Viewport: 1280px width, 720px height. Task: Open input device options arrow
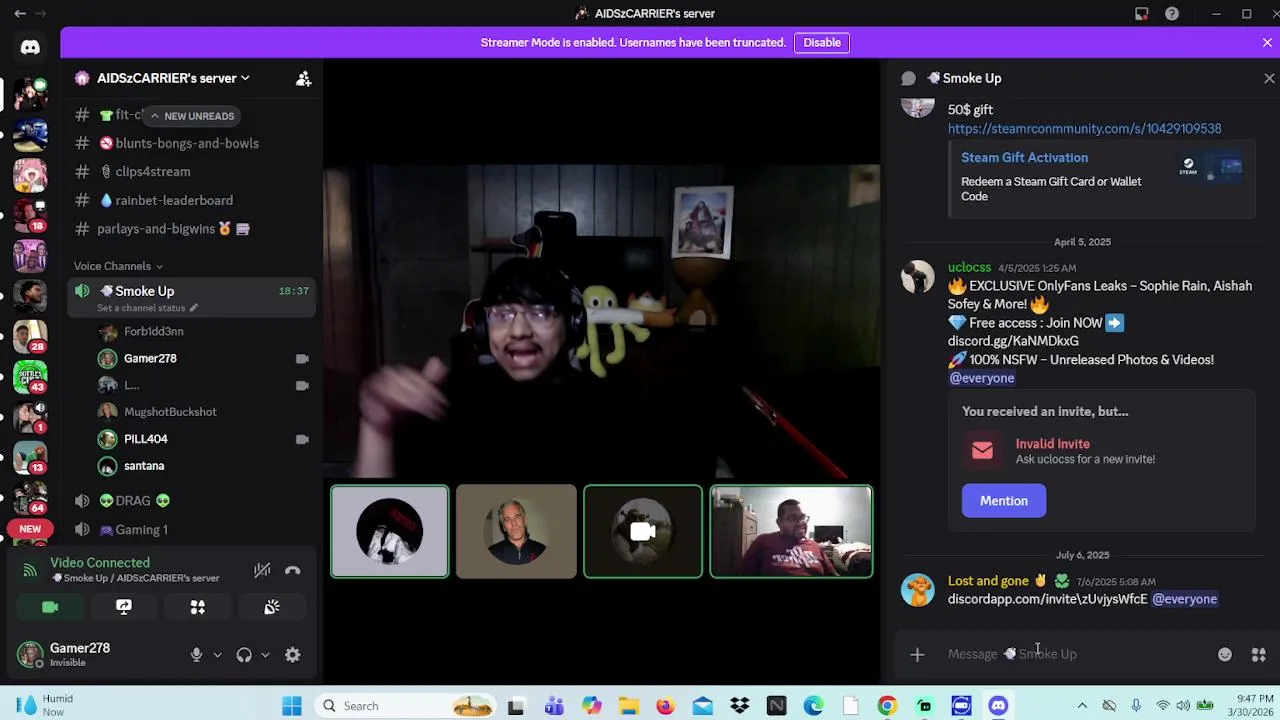(x=217, y=655)
